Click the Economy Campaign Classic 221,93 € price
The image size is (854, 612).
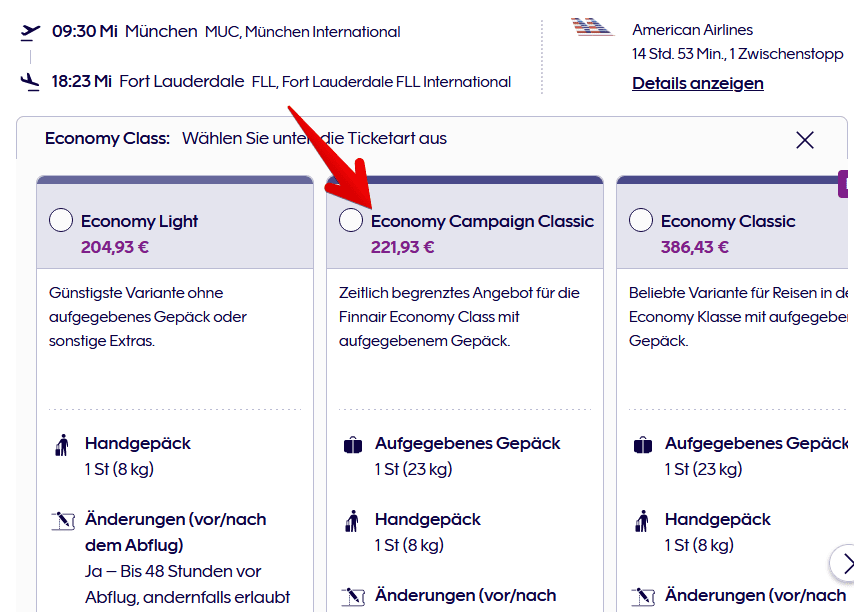tap(402, 247)
